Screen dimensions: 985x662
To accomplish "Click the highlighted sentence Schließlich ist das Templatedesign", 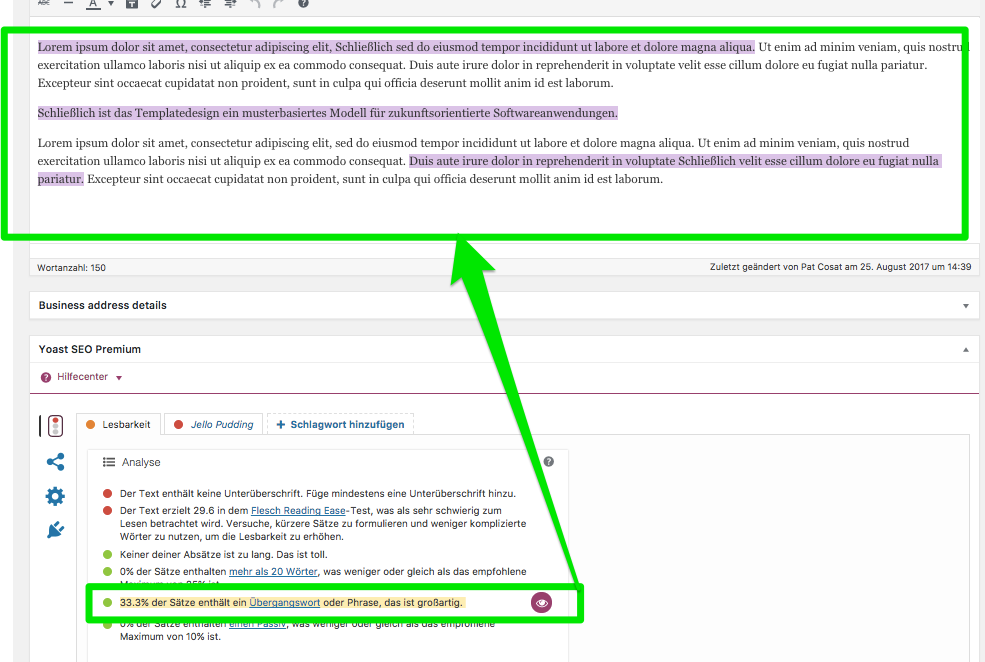I will tap(327, 113).
